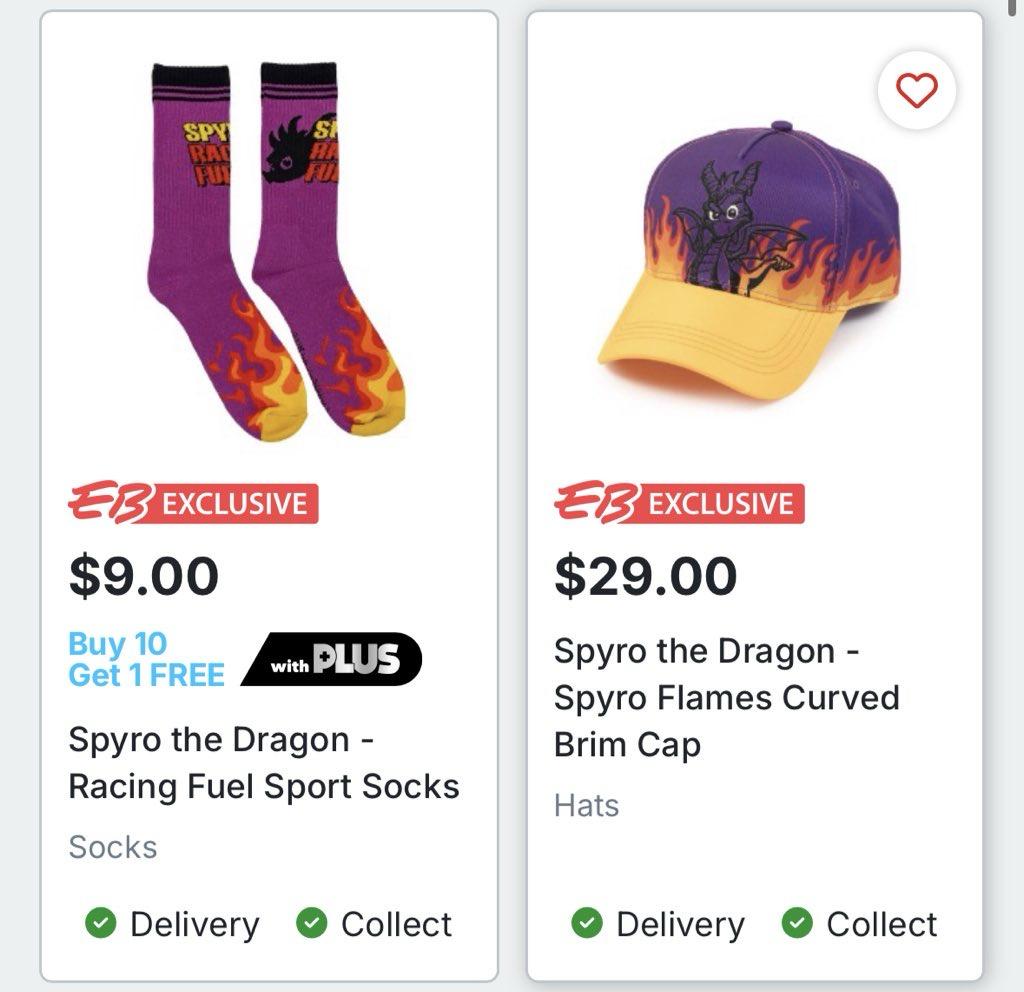Click the 'Buy 10 Get 1 FREE' offer text
Image resolution: width=1024 pixels, height=992 pixels.
click(x=146, y=659)
